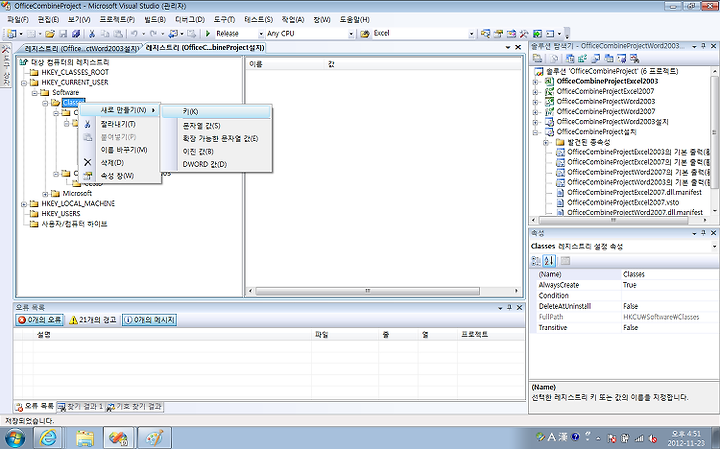This screenshot has width=720, height=449.
Task: Open the Properties object selector dropdown
Action: point(714,247)
